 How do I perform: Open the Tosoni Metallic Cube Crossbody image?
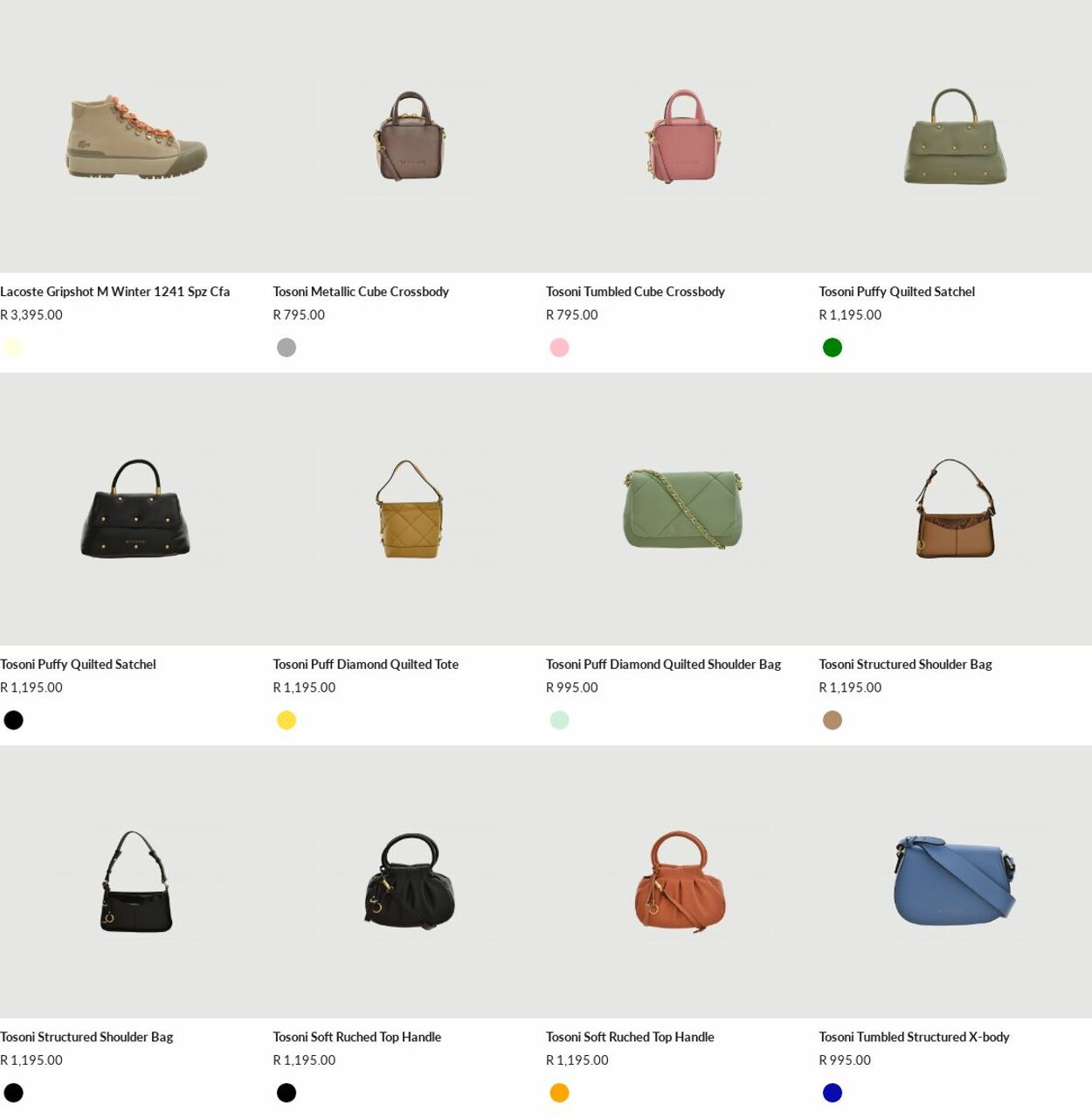coord(409,136)
